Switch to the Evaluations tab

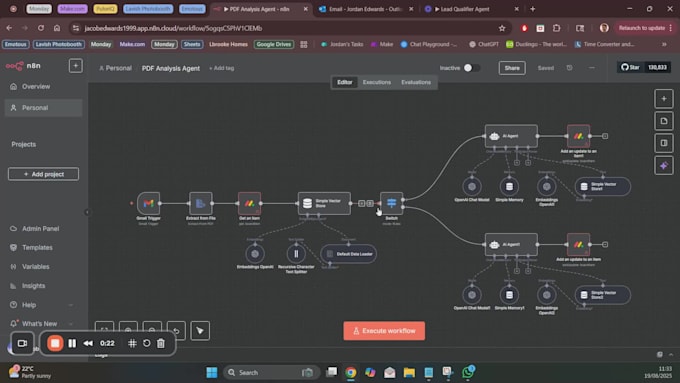416,82
